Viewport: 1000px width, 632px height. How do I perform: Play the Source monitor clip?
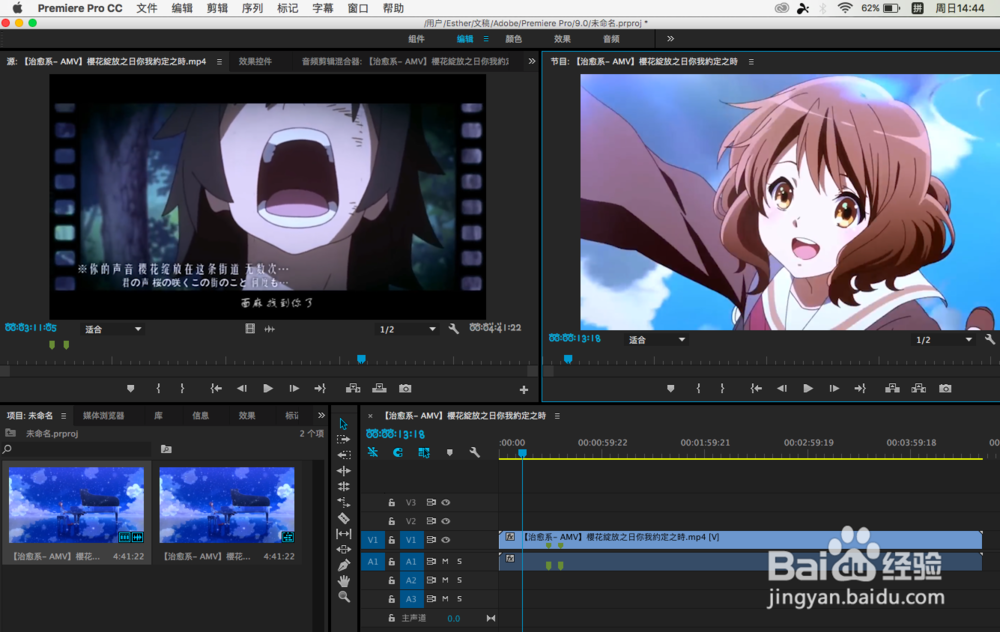[268, 388]
